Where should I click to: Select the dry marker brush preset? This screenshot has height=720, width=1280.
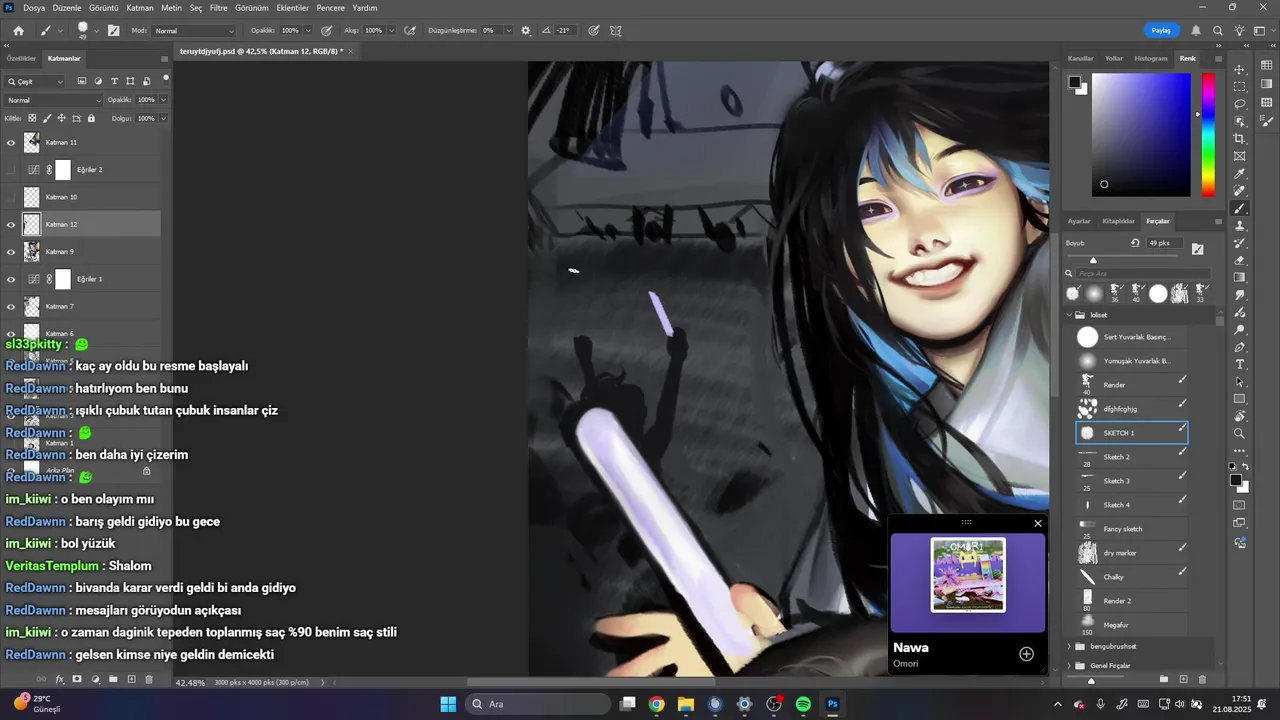pos(1131,553)
